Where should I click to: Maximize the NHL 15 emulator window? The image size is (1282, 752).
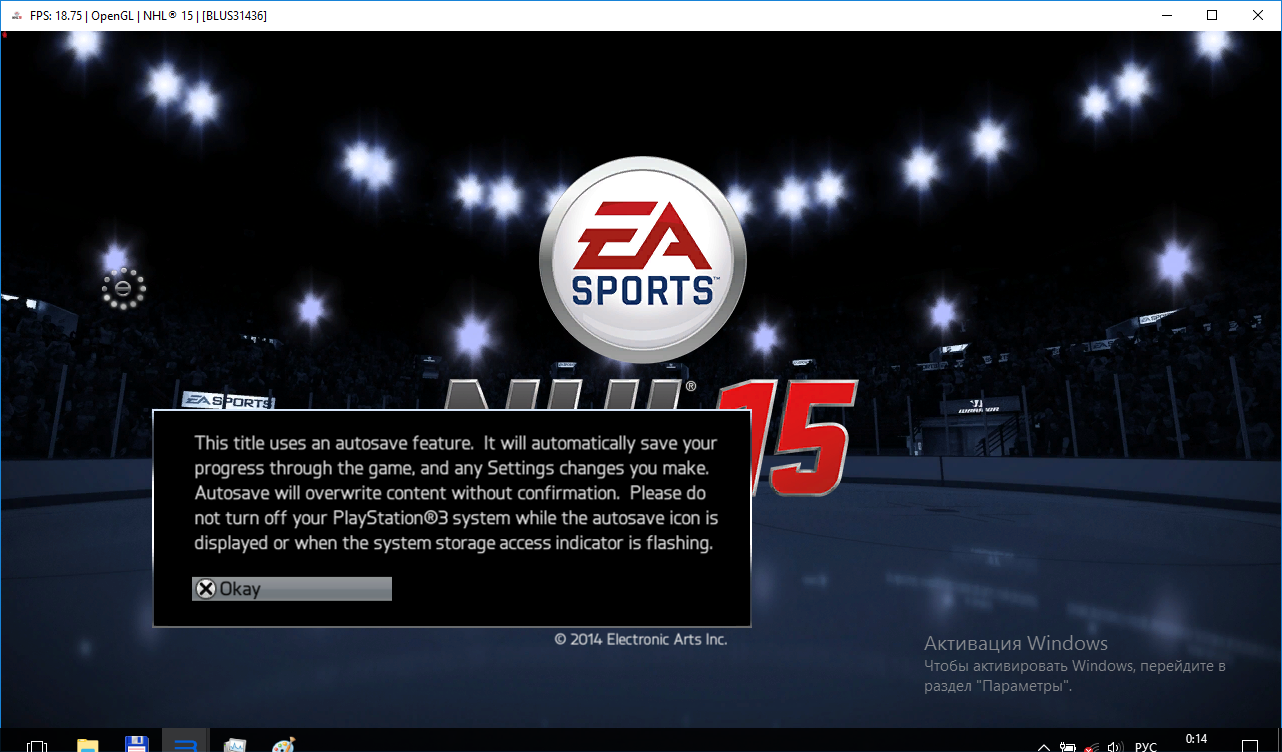pyautogui.click(x=1212, y=15)
